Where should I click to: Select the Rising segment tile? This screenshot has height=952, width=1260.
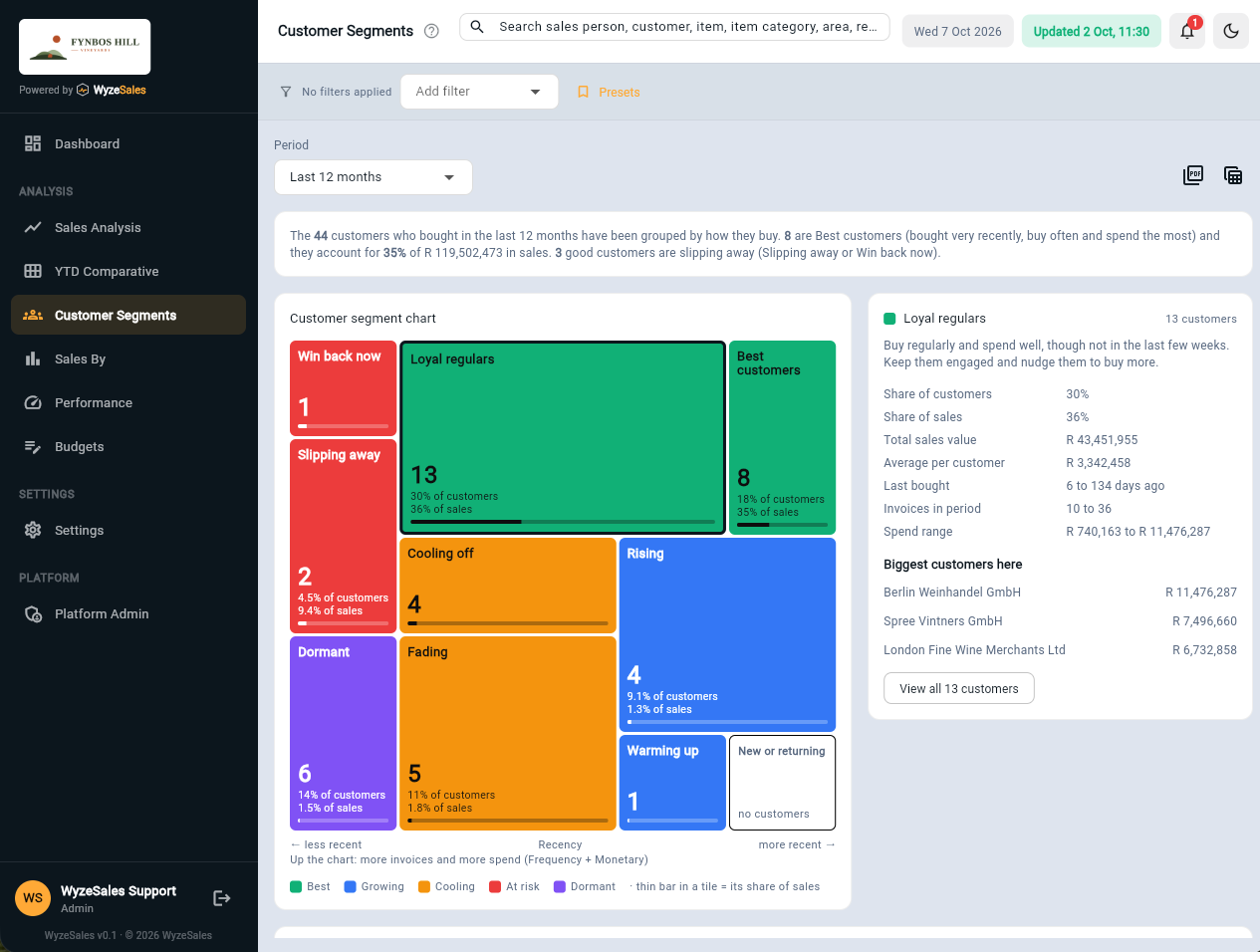point(727,634)
